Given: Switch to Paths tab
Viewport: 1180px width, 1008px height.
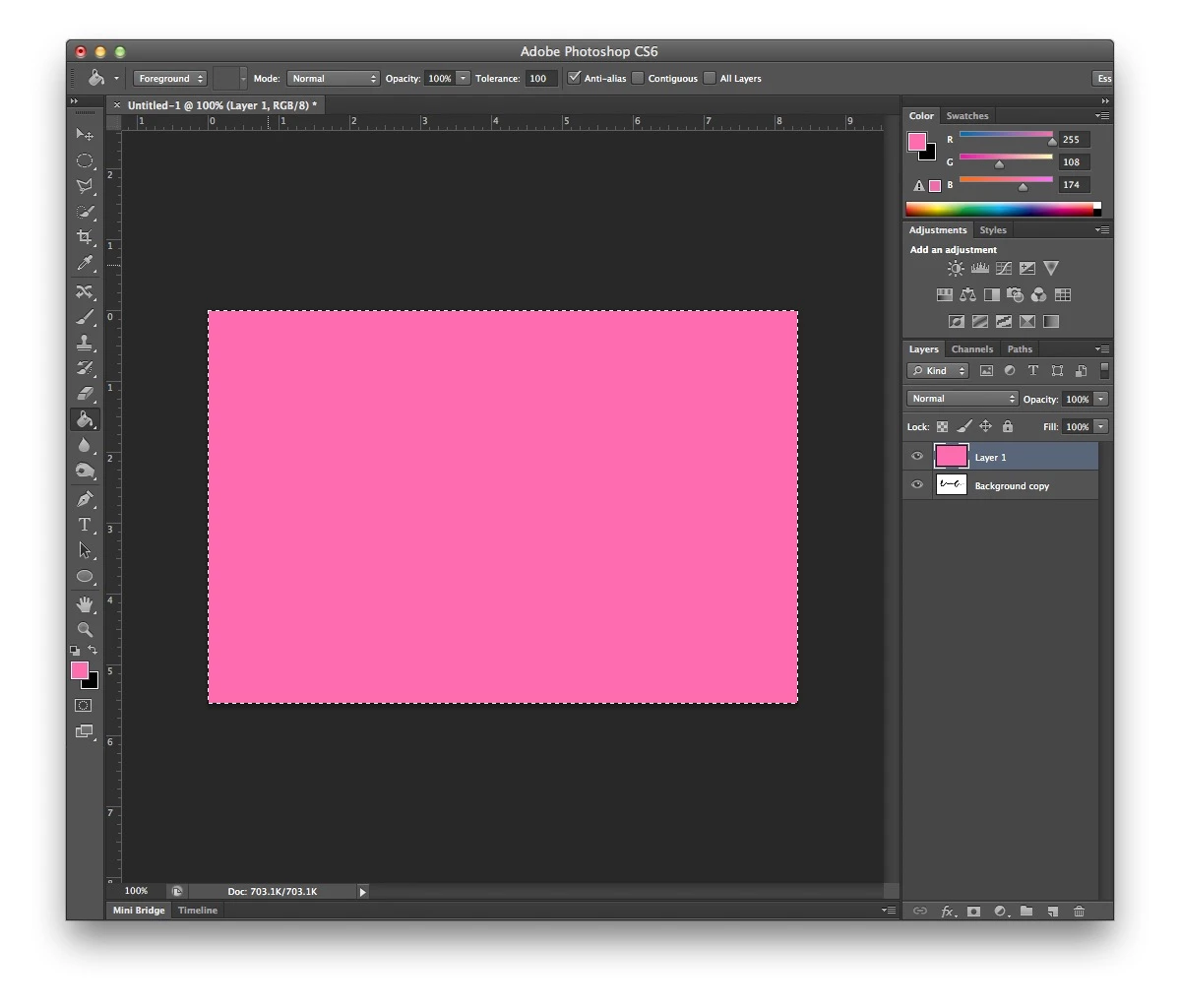Looking at the screenshot, I should point(1020,349).
